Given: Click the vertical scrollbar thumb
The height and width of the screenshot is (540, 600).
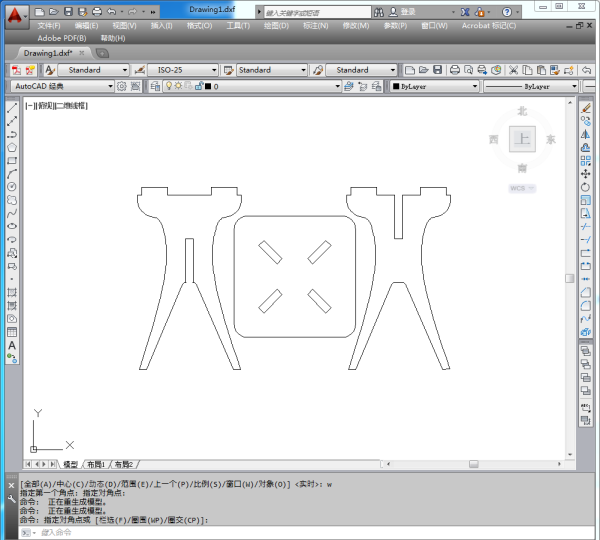Looking at the screenshot, I should (569, 278).
